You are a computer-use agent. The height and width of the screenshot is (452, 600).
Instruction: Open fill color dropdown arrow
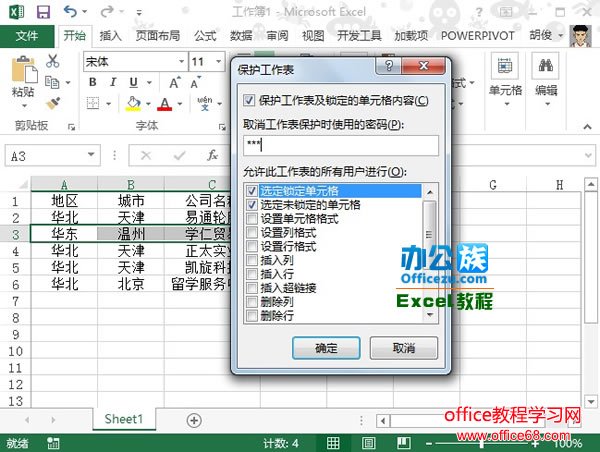point(148,103)
